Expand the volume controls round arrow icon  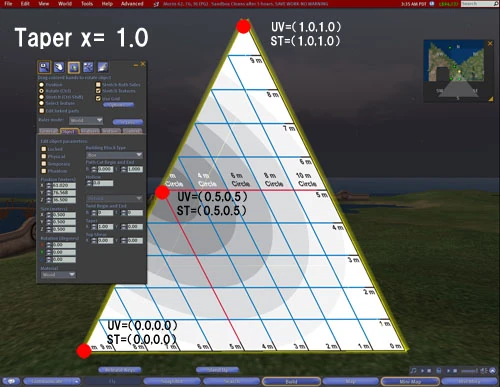pos(492,371)
